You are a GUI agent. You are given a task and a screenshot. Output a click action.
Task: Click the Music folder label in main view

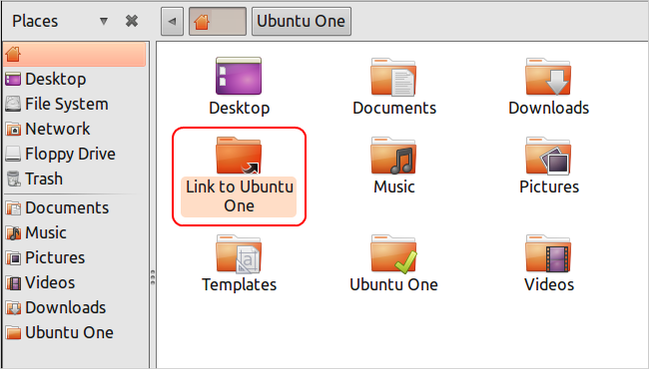click(394, 187)
